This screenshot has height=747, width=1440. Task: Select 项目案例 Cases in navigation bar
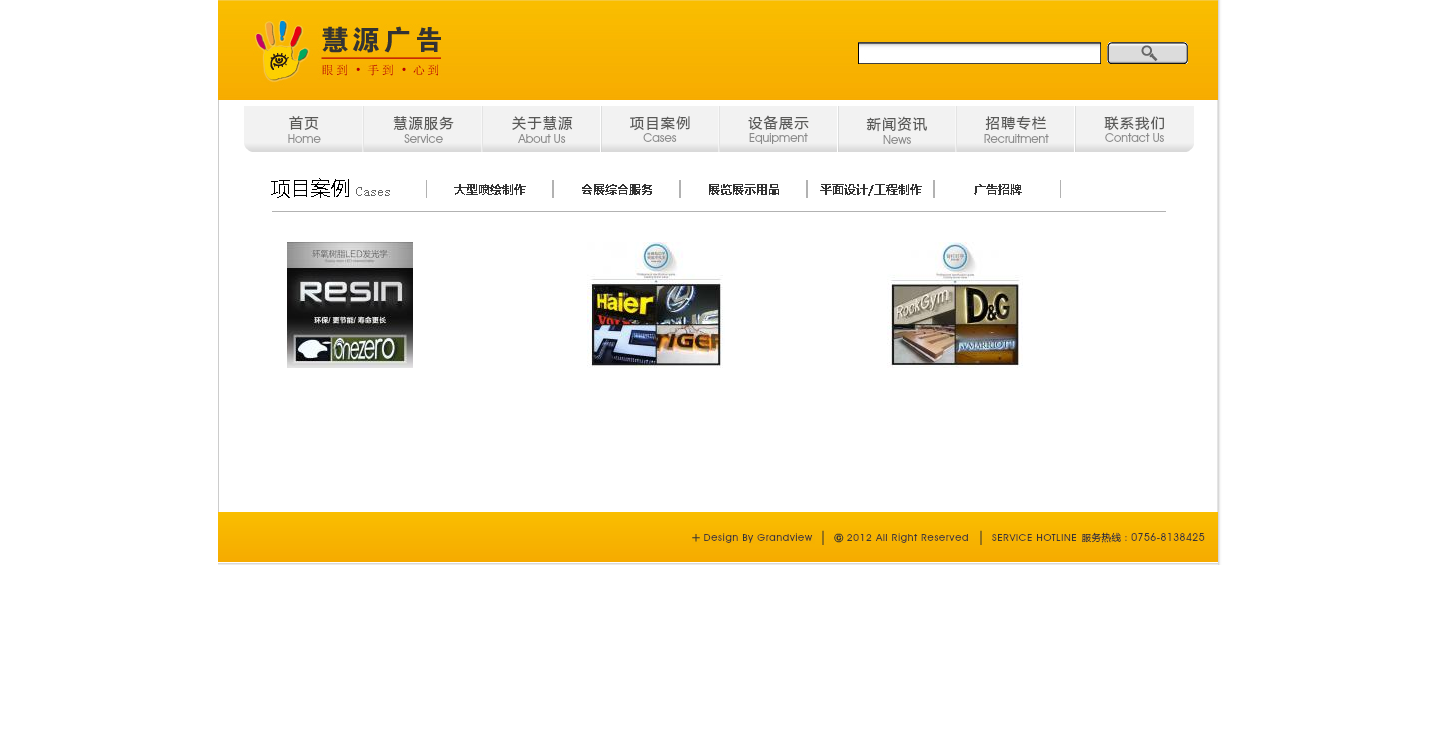(x=660, y=129)
